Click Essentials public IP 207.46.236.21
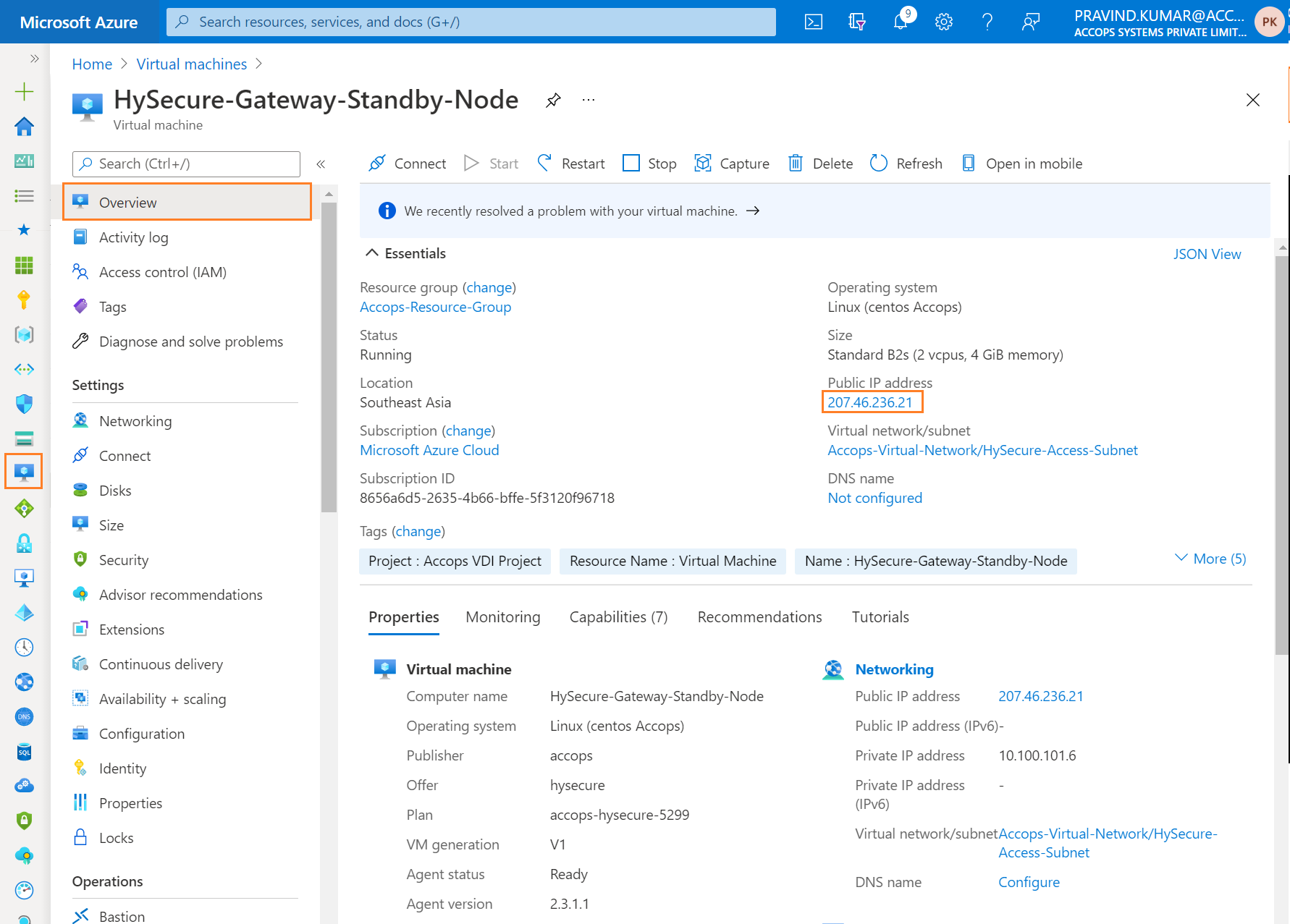Image resolution: width=1290 pixels, height=924 pixels. click(x=870, y=402)
